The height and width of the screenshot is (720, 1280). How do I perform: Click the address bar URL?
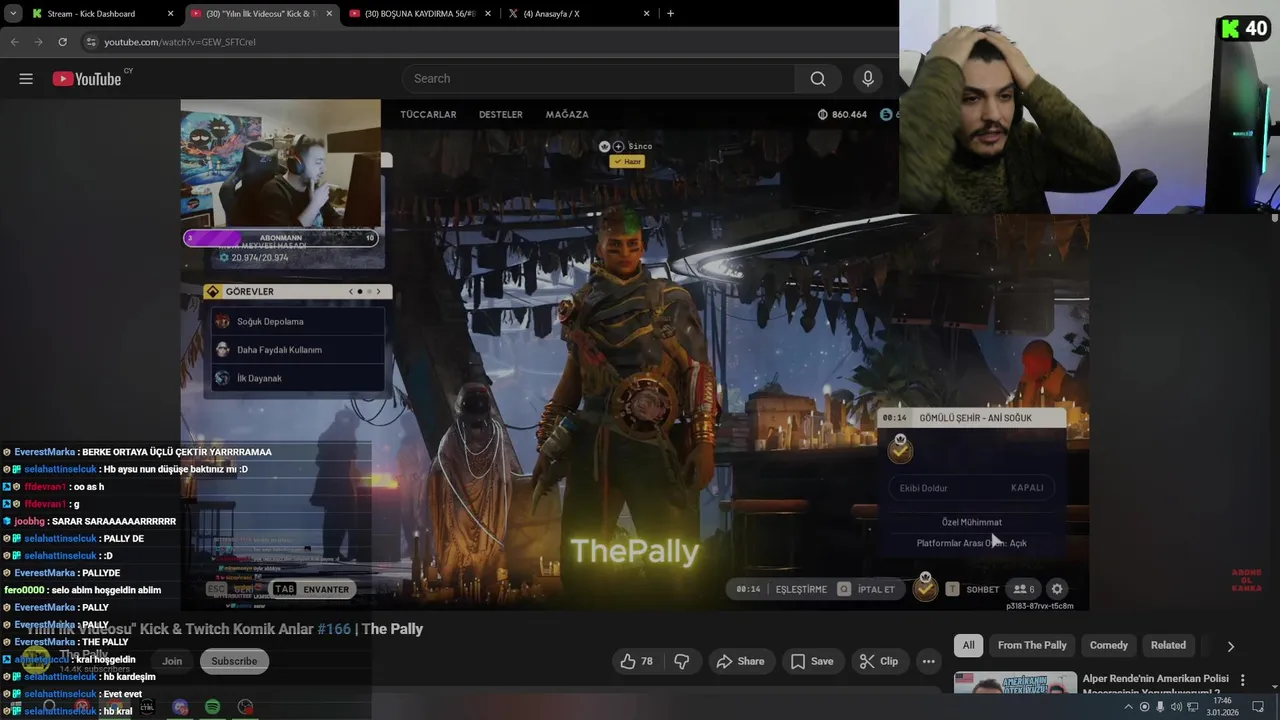pos(180,42)
